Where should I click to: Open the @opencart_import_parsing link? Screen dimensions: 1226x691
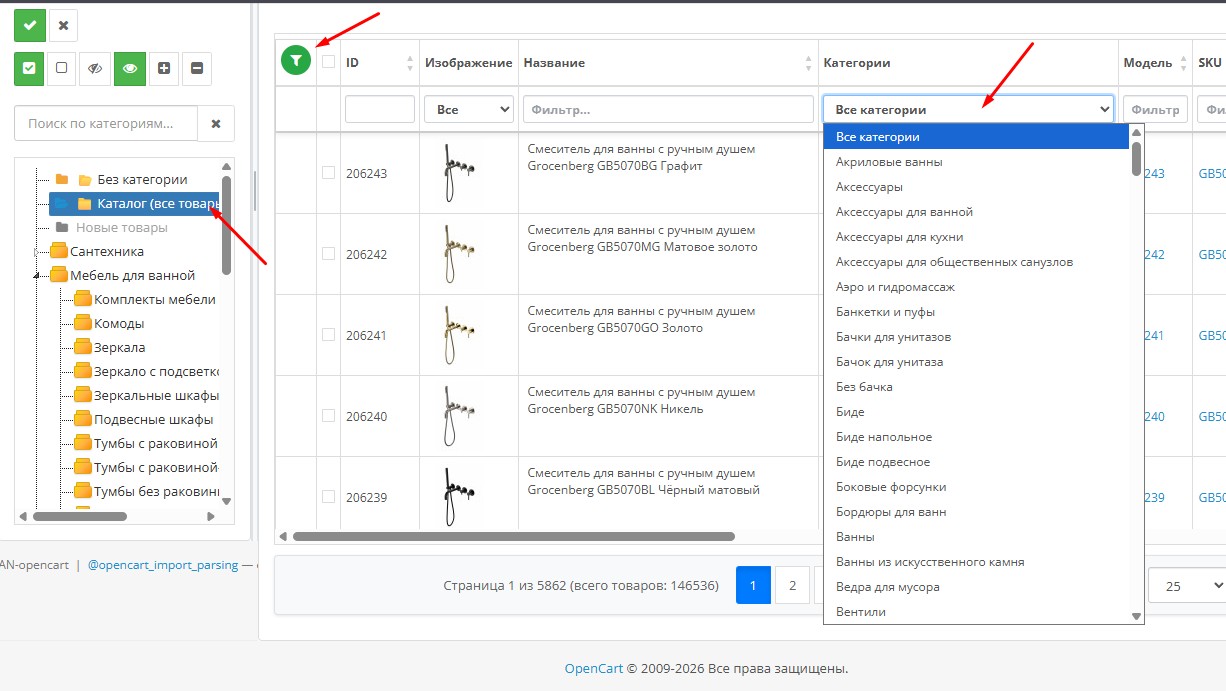163,565
